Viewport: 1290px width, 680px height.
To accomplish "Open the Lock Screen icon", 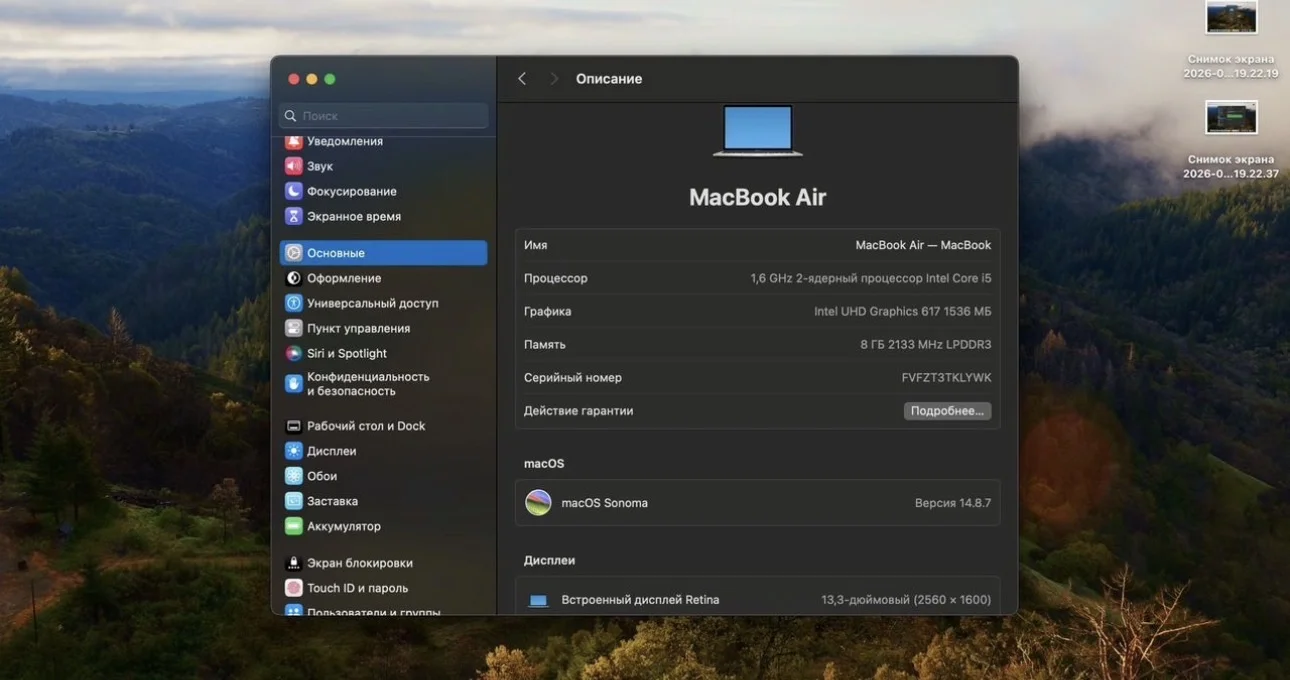I will tap(293, 563).
